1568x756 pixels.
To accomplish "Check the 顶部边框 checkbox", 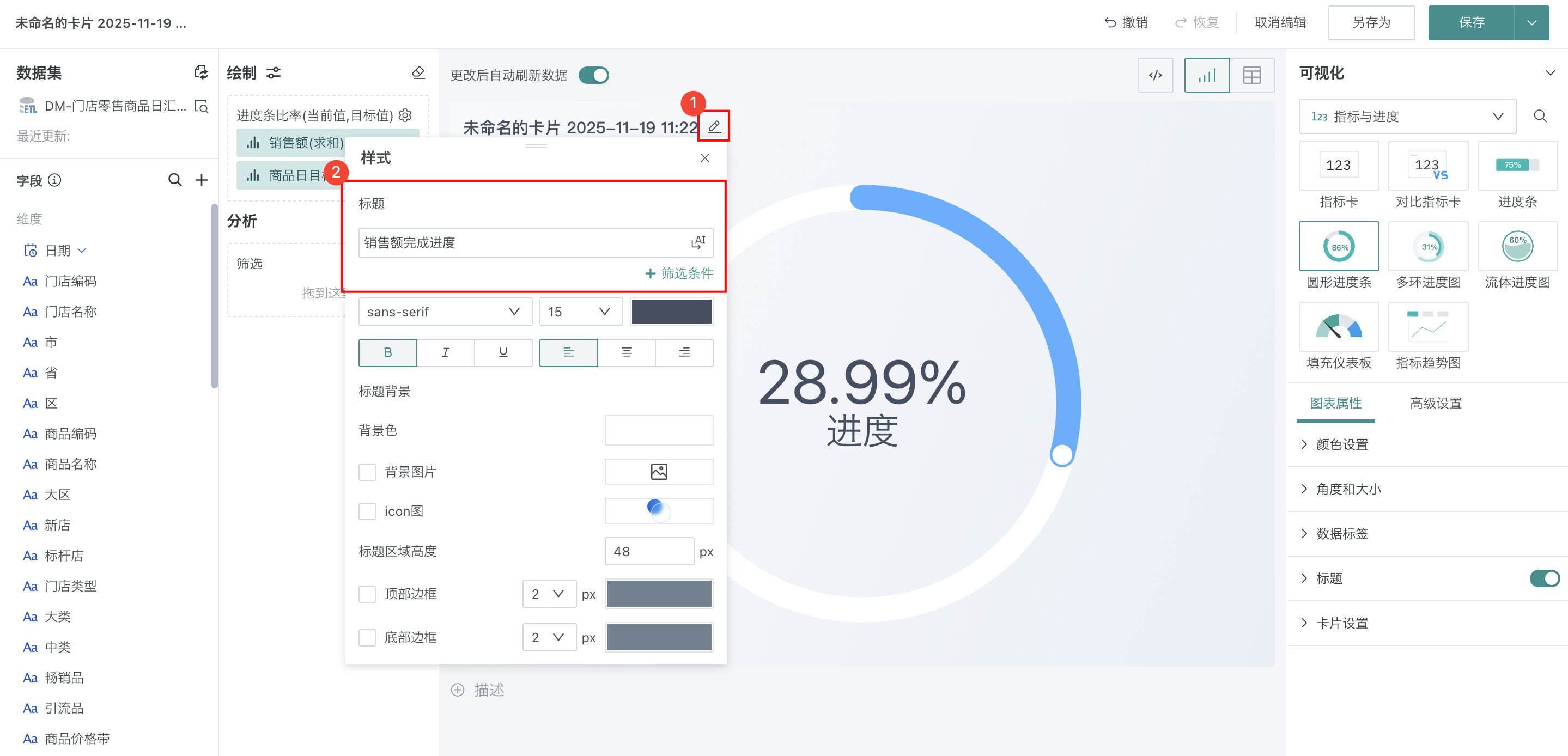I will (x=367, y=594).
